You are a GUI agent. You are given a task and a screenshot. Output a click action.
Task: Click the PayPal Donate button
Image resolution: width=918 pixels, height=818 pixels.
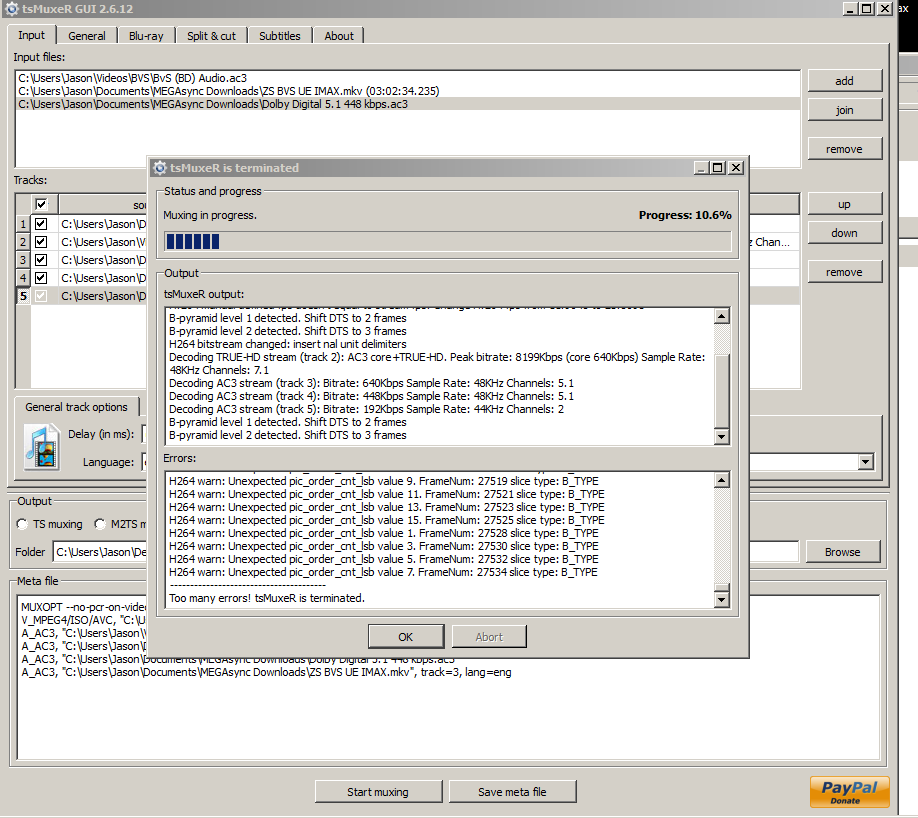(850, 792)
